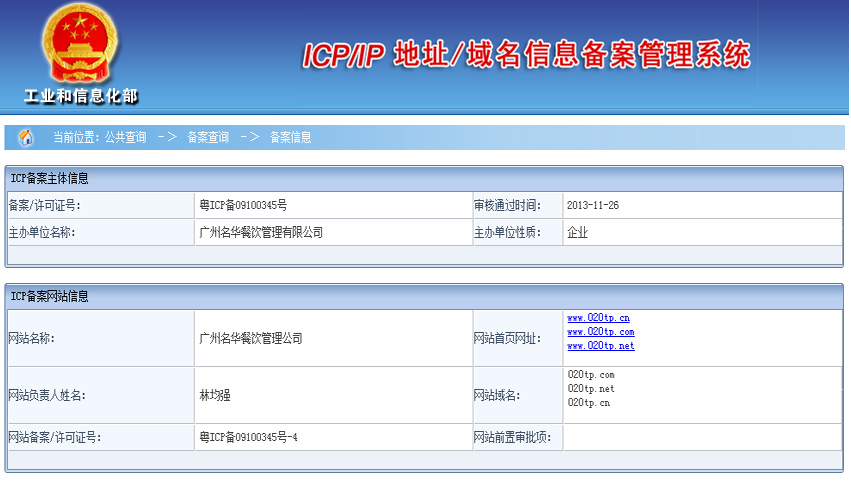Click the 审核通过时间 label

[x=507, y=205]
